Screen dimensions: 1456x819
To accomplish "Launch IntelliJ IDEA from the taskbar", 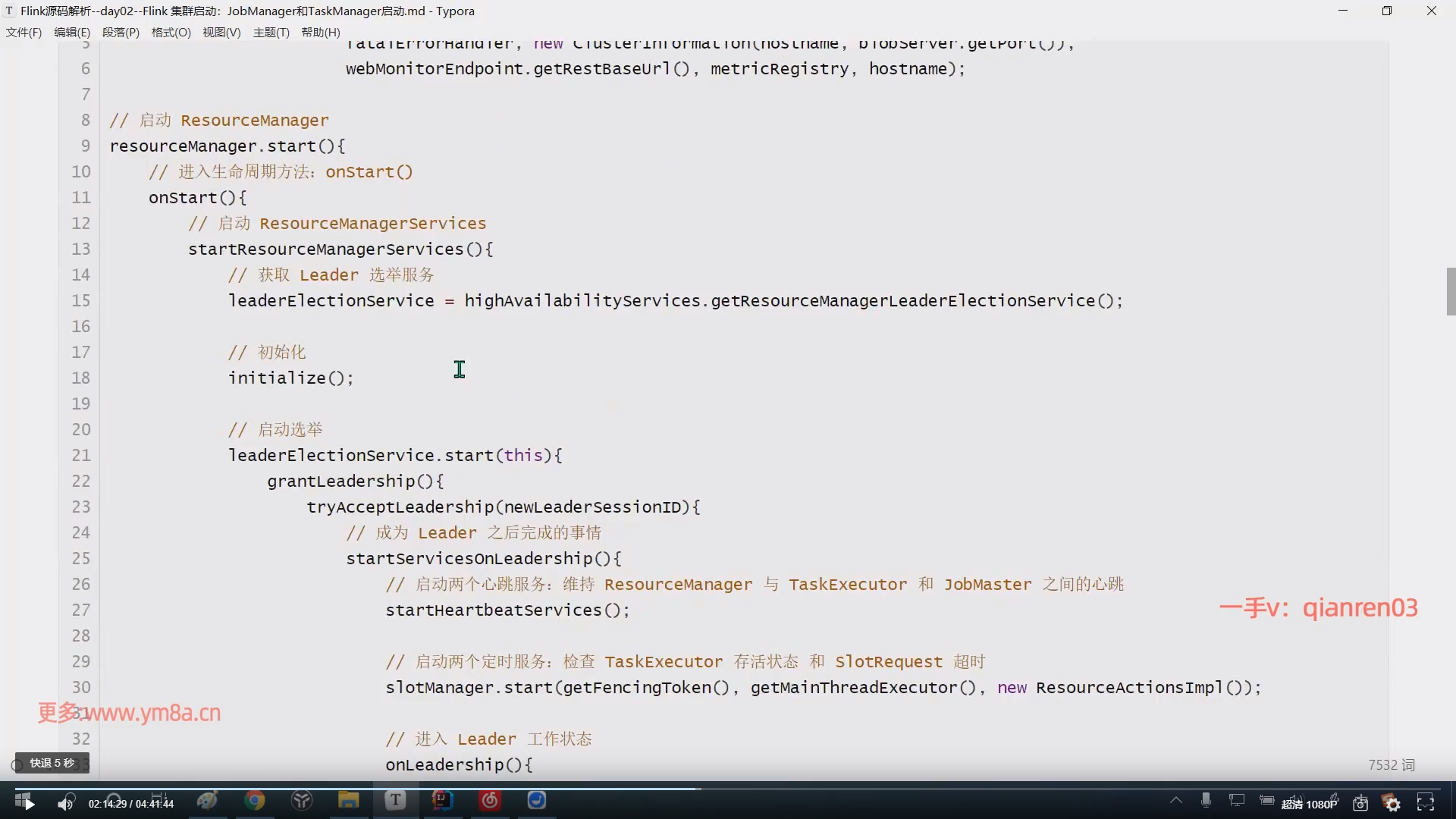I will coord(443,800).
